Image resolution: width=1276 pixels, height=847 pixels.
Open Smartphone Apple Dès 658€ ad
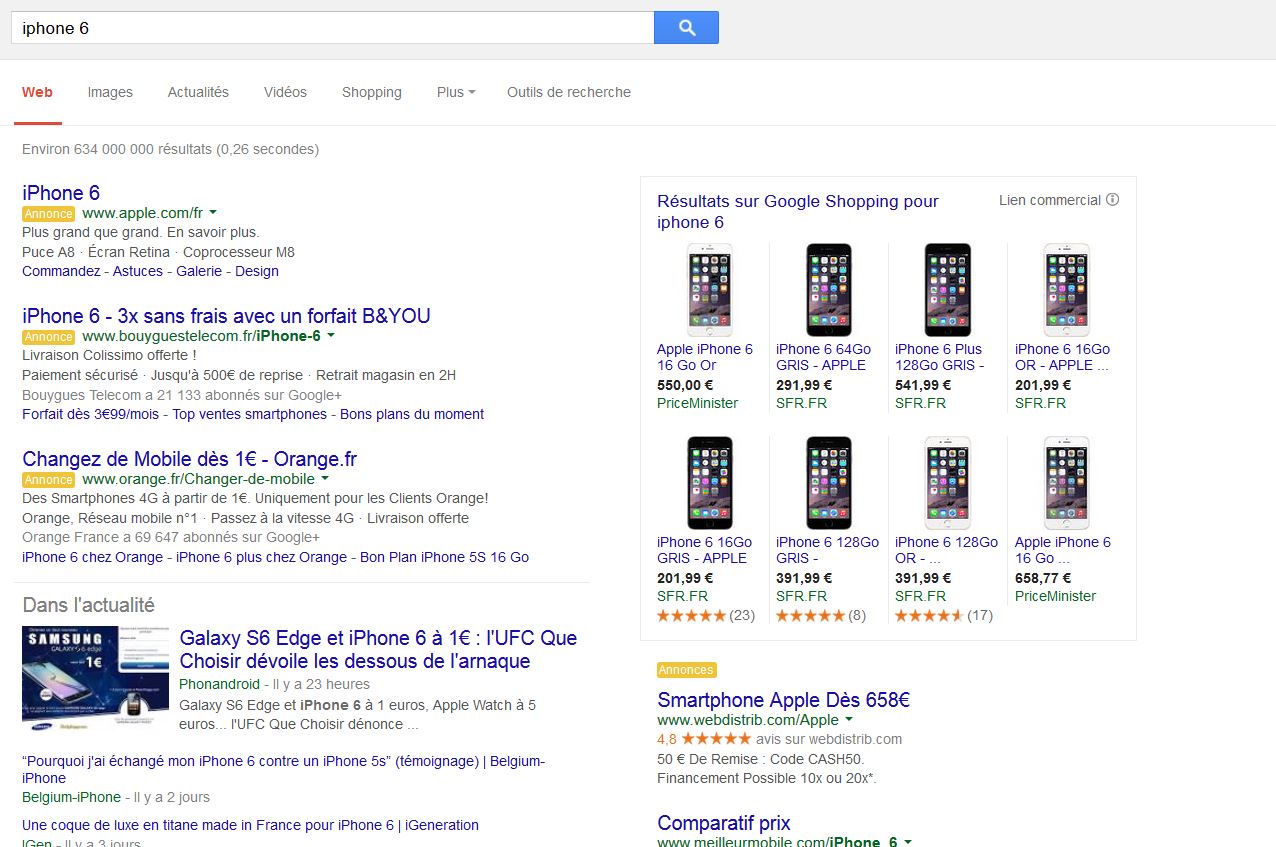click(x=784, y=700)
